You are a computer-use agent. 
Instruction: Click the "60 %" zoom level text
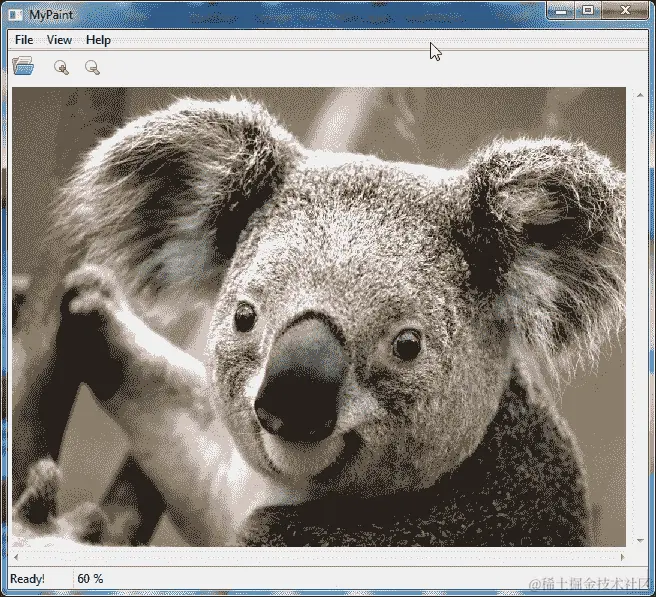point(90,579)
